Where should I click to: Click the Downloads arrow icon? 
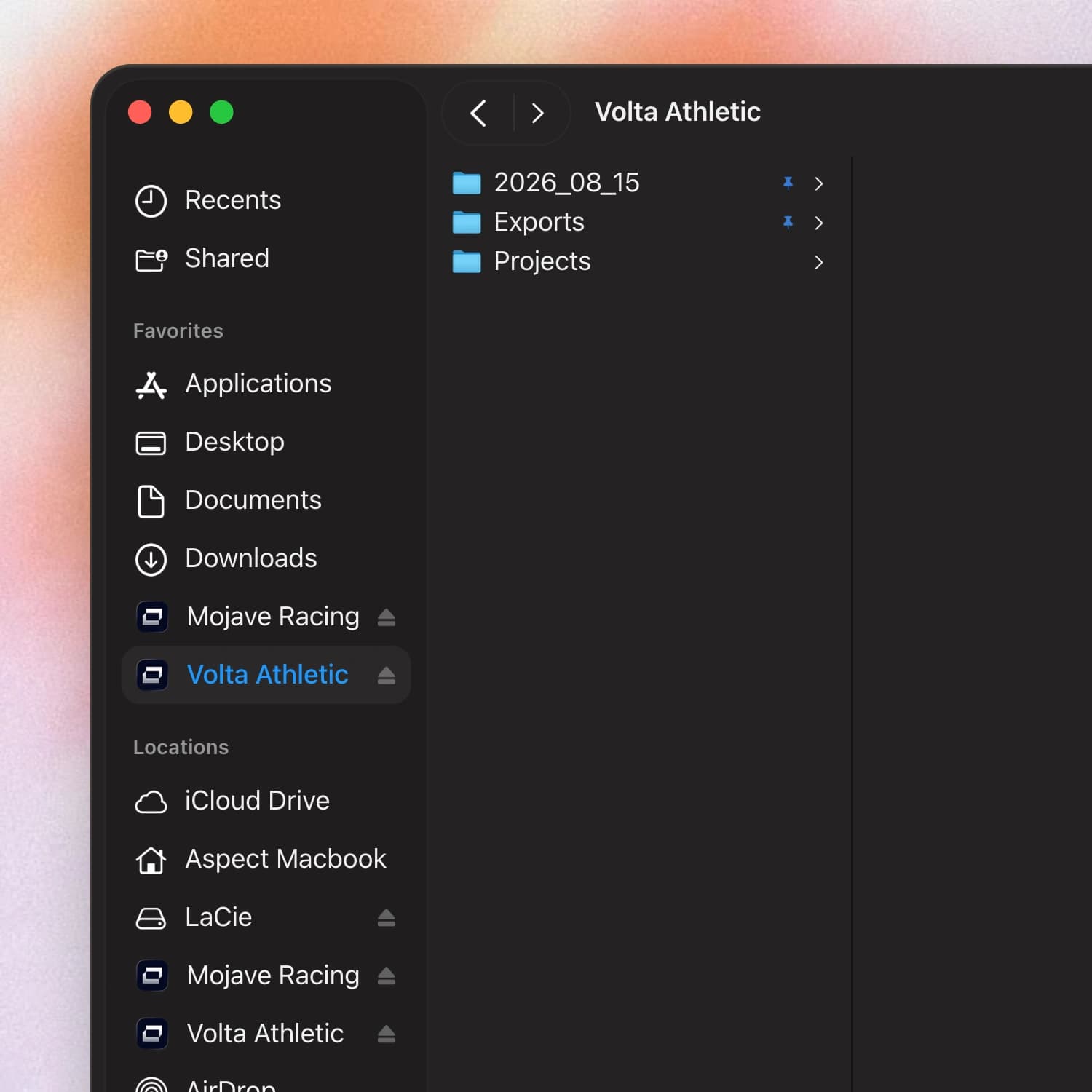click(151, 559)
